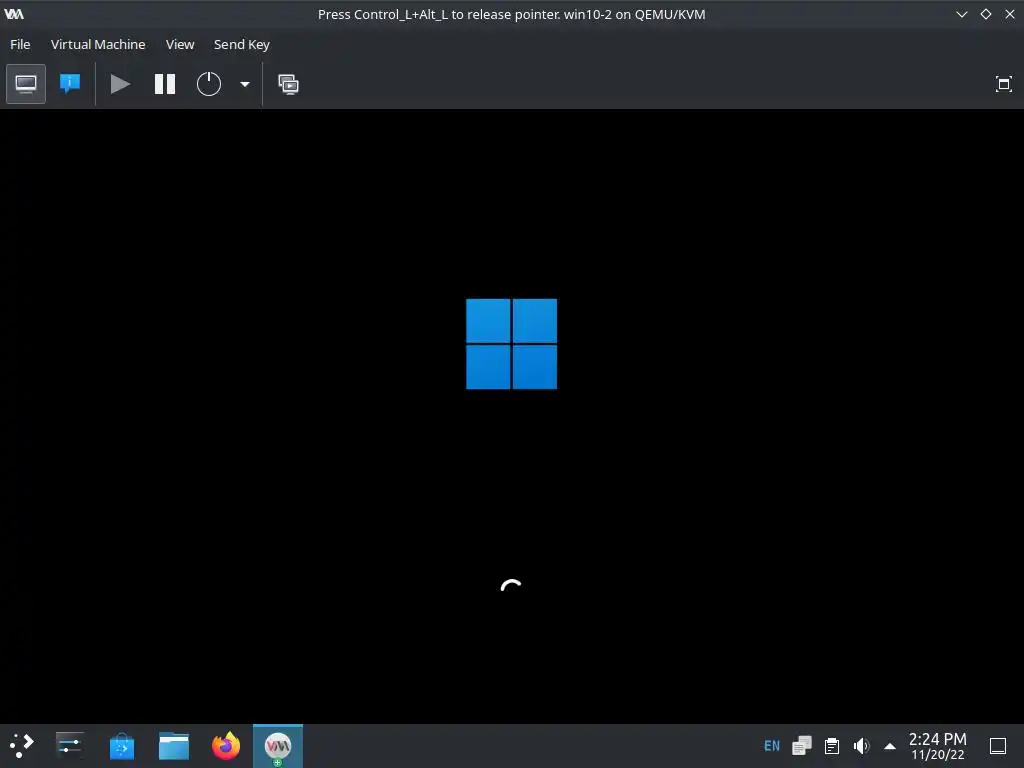Select Virtual Machine Manager taskbar entry
The height and width of the screenshot is (768, 1024).
point(278,746)
